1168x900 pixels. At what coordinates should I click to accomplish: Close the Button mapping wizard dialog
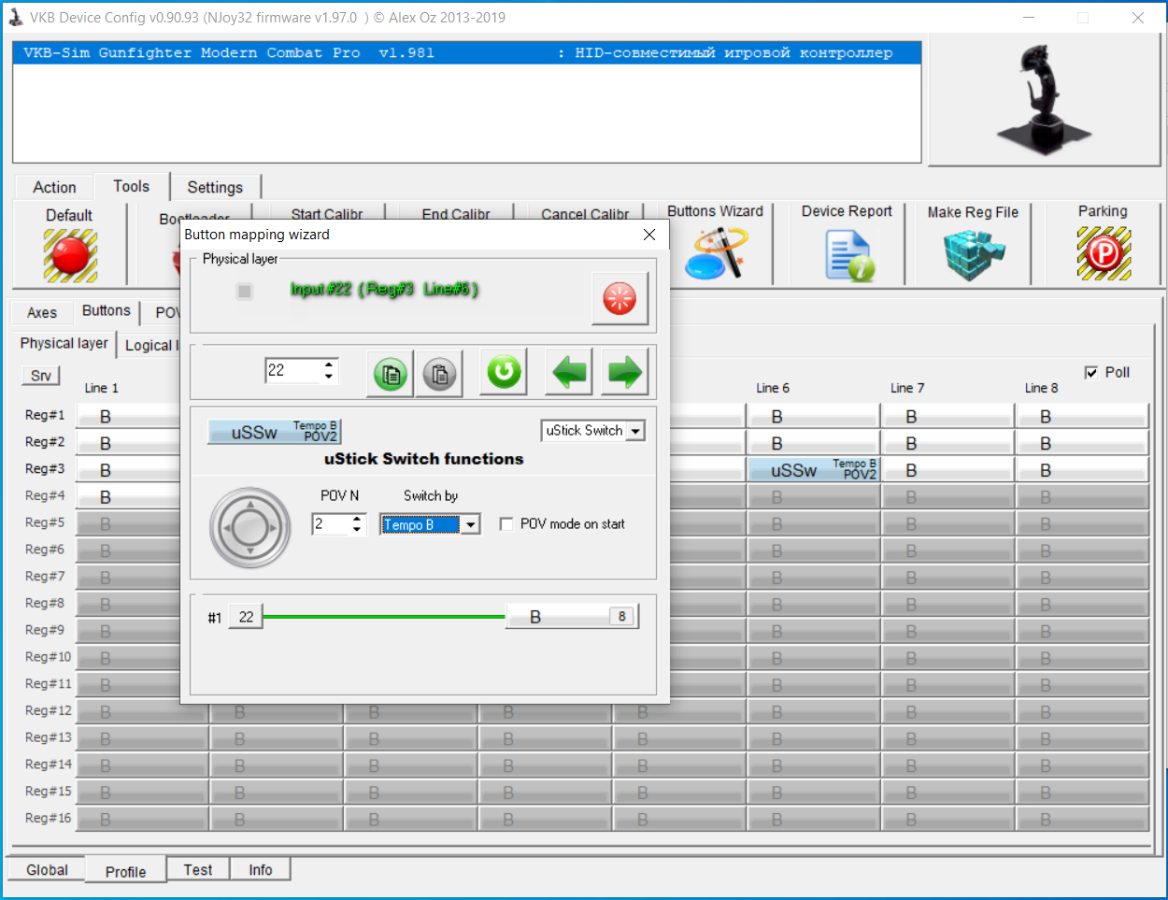pos(649,235)
